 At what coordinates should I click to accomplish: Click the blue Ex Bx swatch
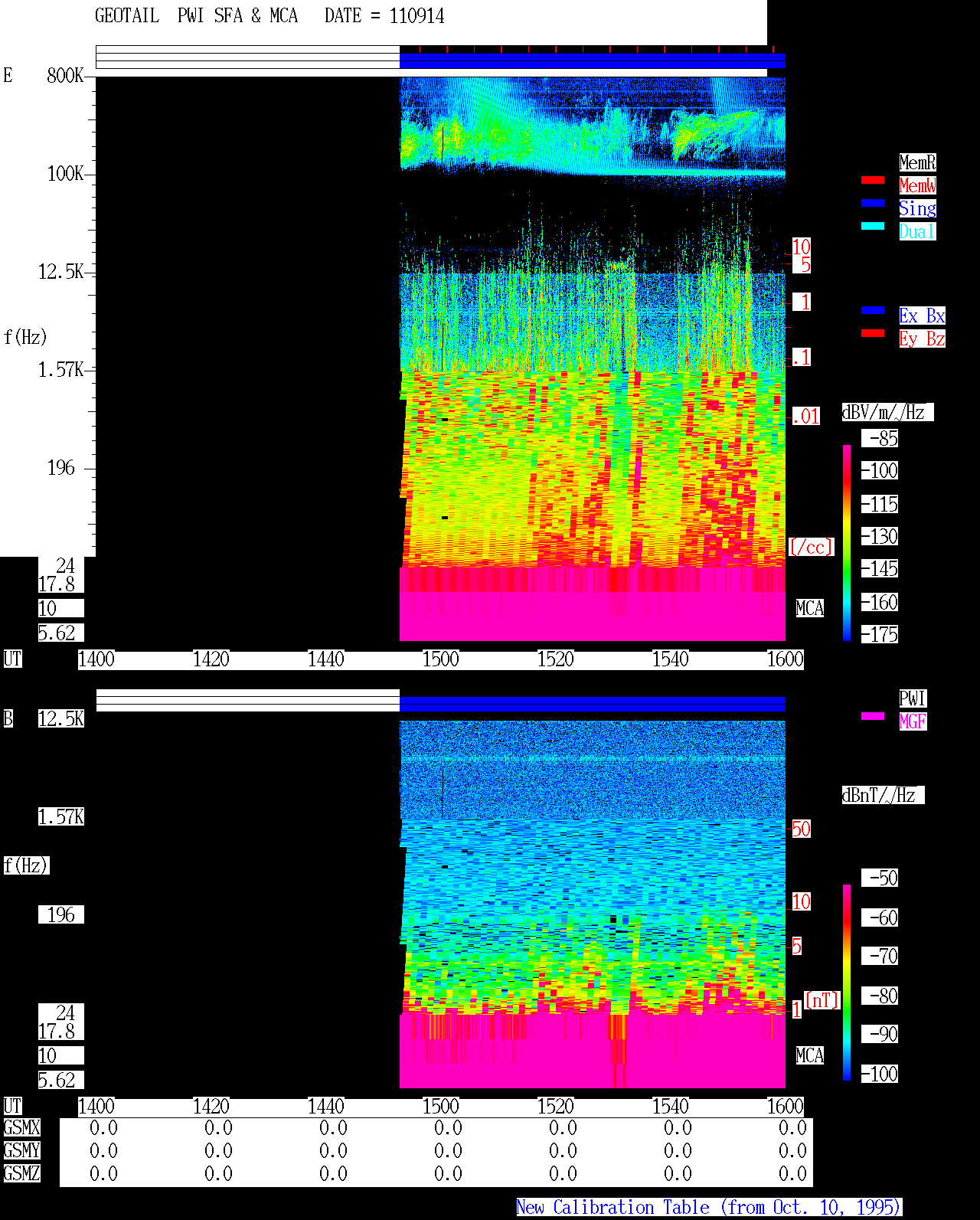pos(873,310)
